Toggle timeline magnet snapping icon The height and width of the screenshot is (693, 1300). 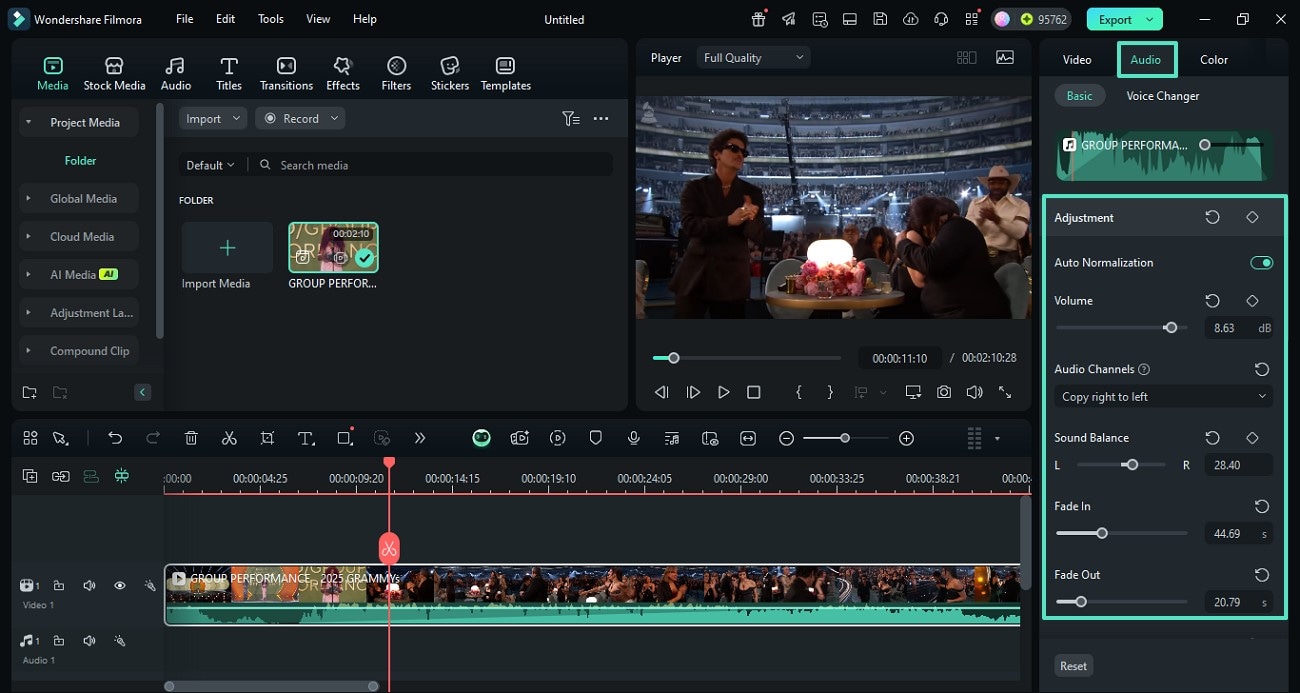pyautogui.click(x=121, y=476)
